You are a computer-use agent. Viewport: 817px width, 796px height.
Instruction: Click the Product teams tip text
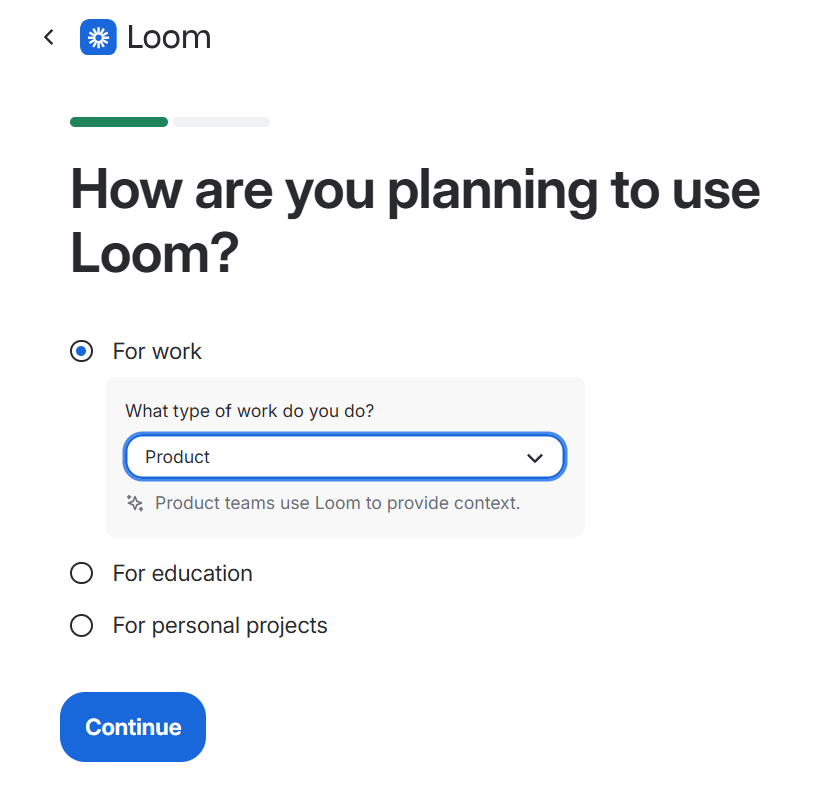click(337, 503)
